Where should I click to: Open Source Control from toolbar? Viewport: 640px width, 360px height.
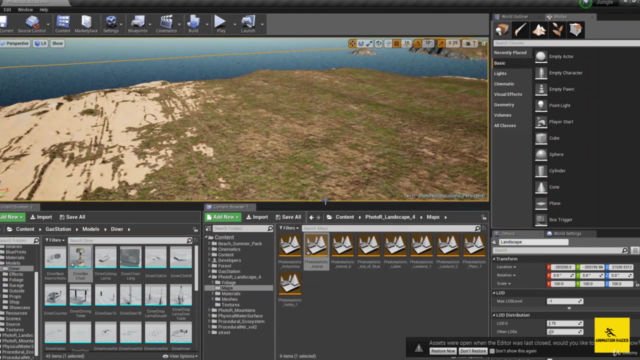32,24
